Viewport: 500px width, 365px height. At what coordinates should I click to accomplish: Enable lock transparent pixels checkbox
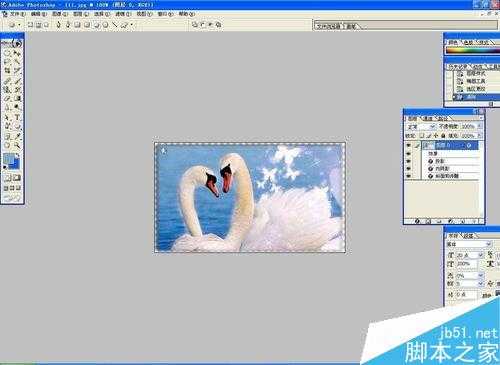[x=422, y=136]
